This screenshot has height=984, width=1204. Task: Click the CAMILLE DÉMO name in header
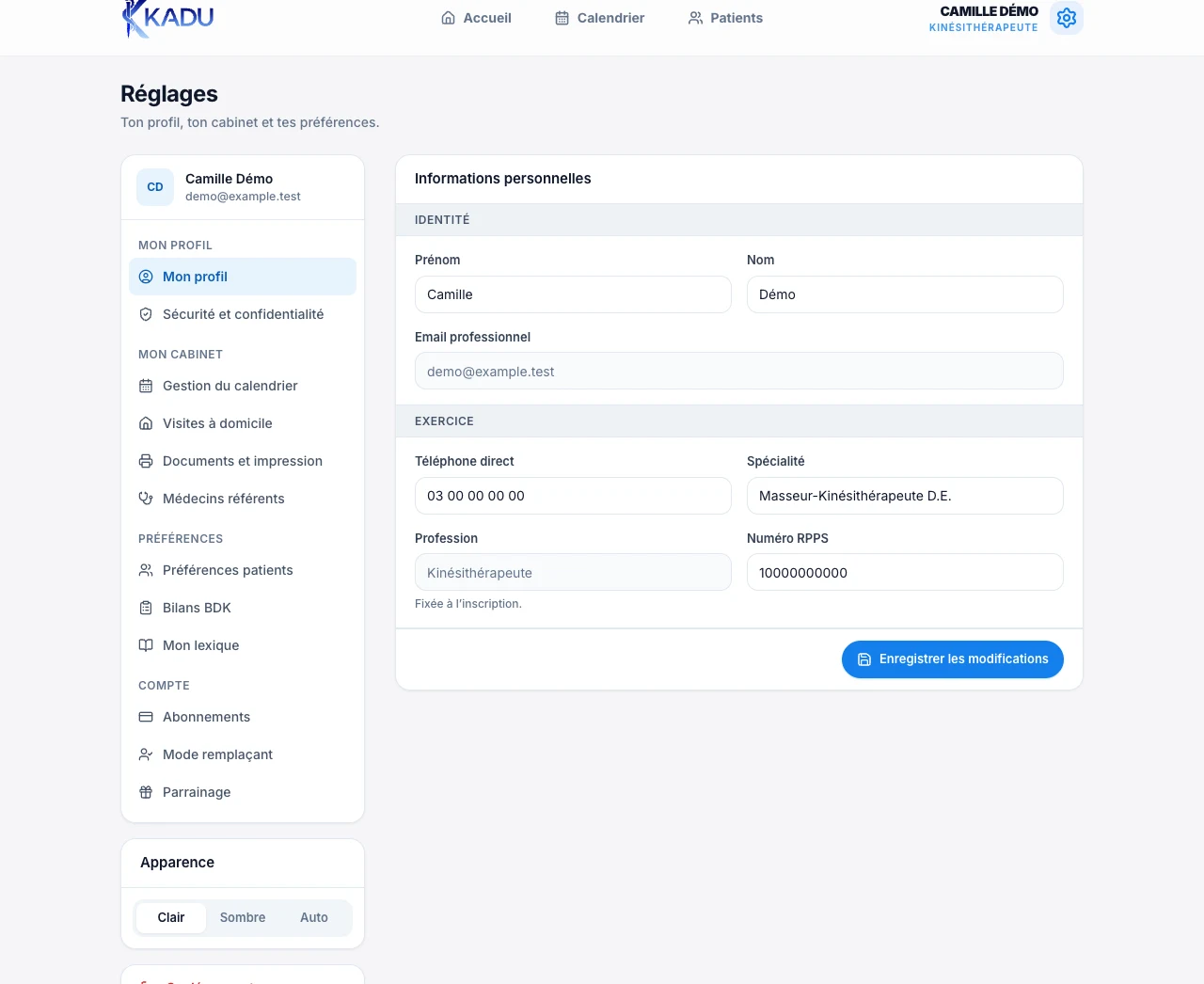(990, 11)
